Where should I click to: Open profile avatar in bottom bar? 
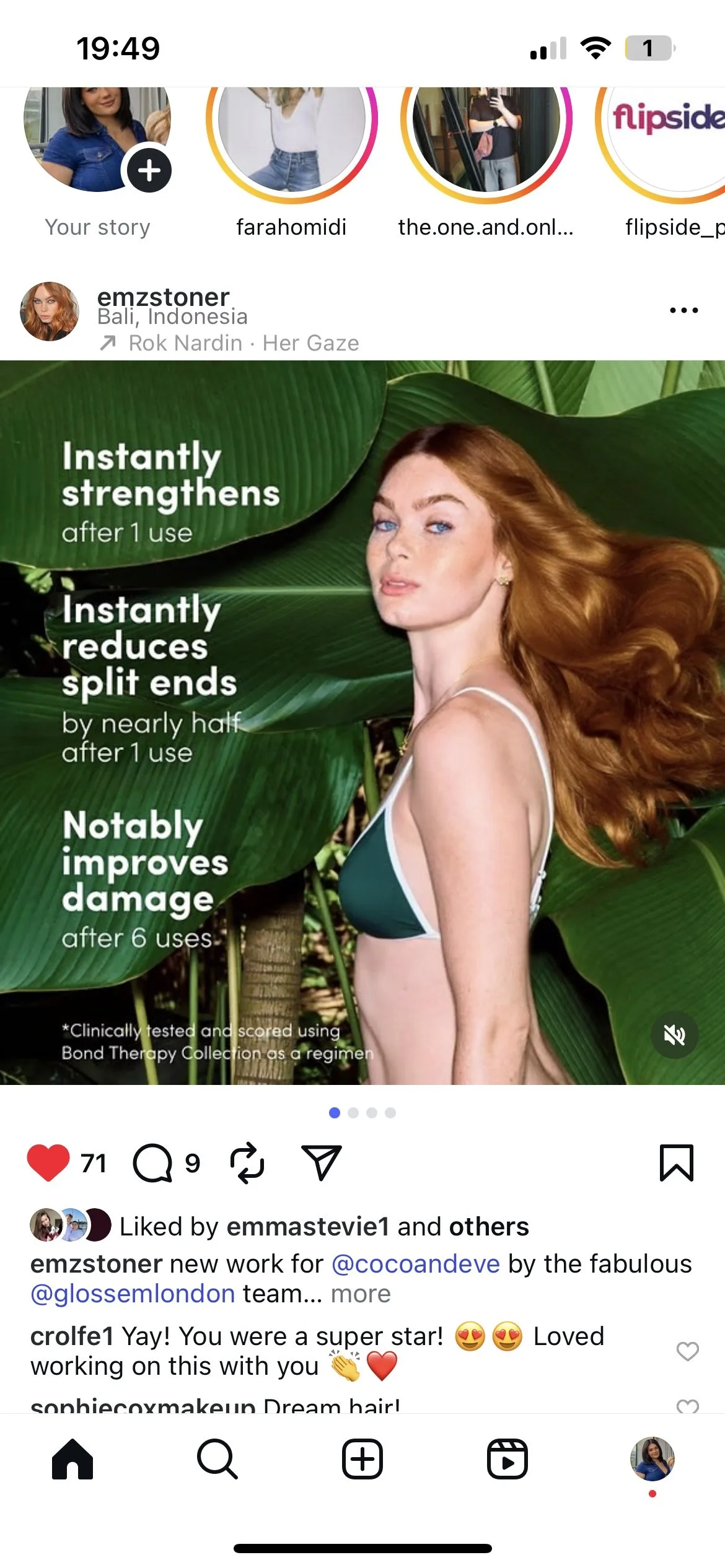click(652, 1458)
